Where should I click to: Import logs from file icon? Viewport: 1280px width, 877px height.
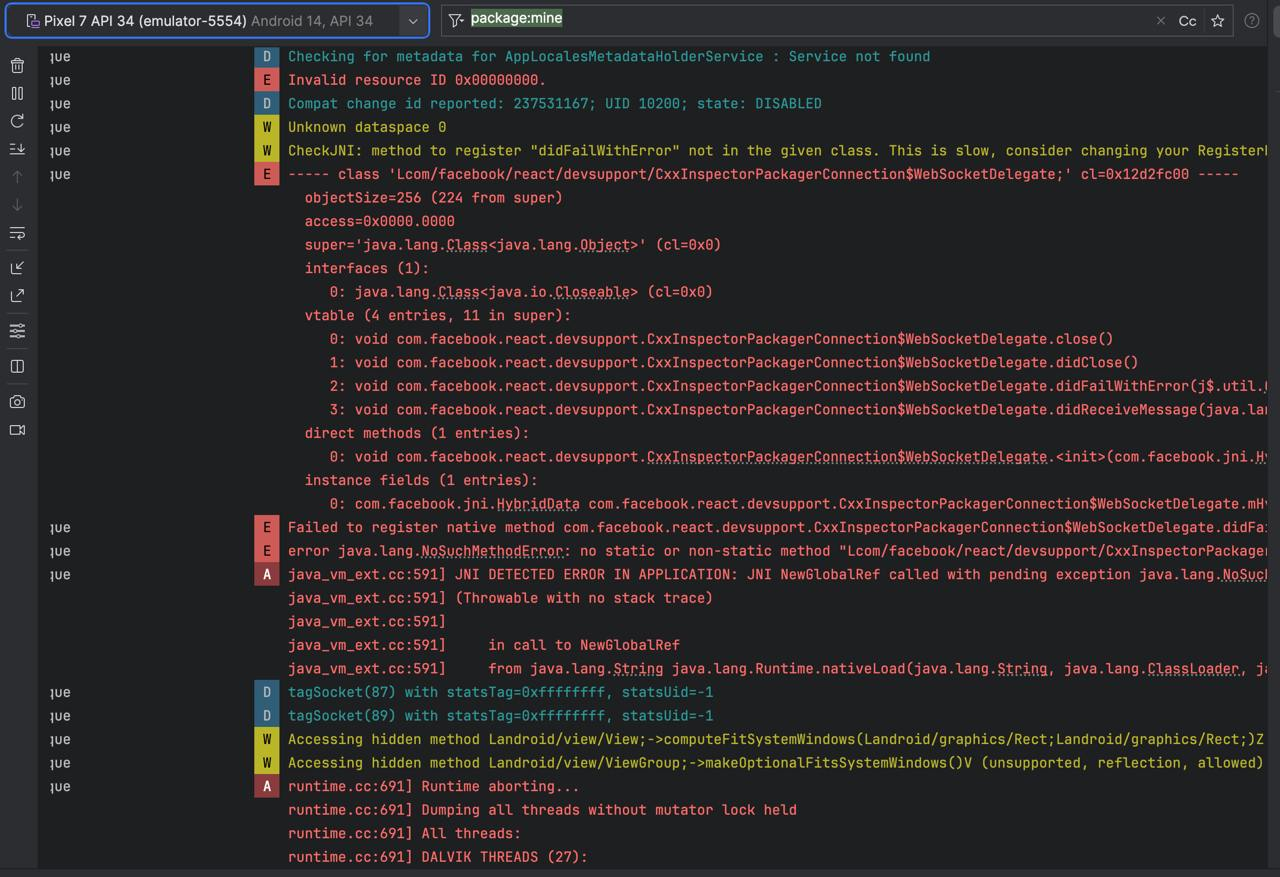[17, 268]
